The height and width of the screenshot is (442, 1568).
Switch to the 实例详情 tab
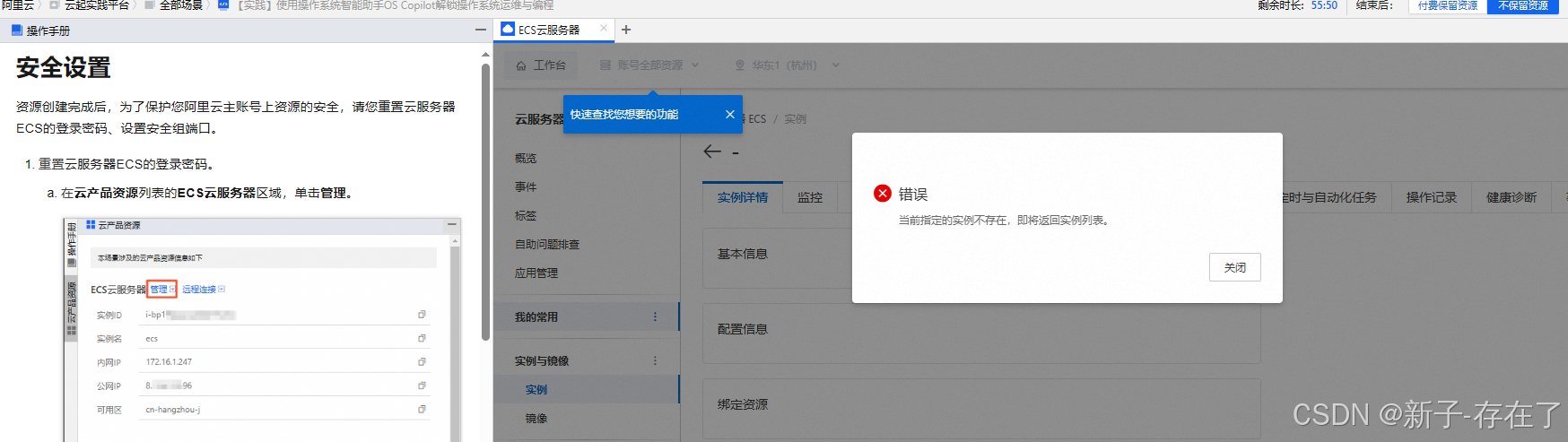coord(743,197)
